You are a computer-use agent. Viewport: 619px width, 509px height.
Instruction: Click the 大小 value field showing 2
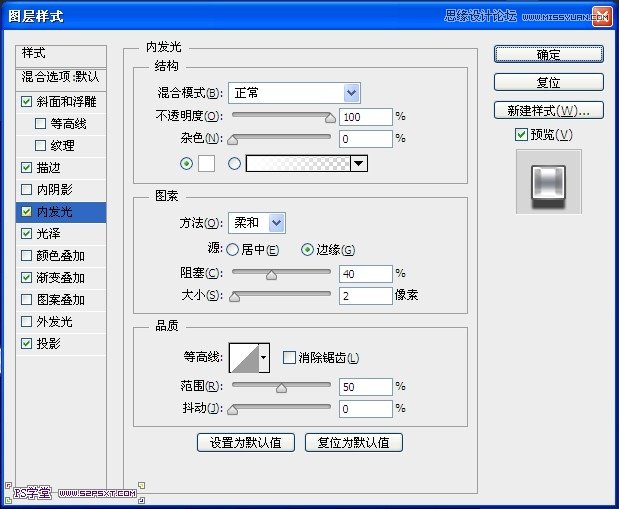[366, 296]
